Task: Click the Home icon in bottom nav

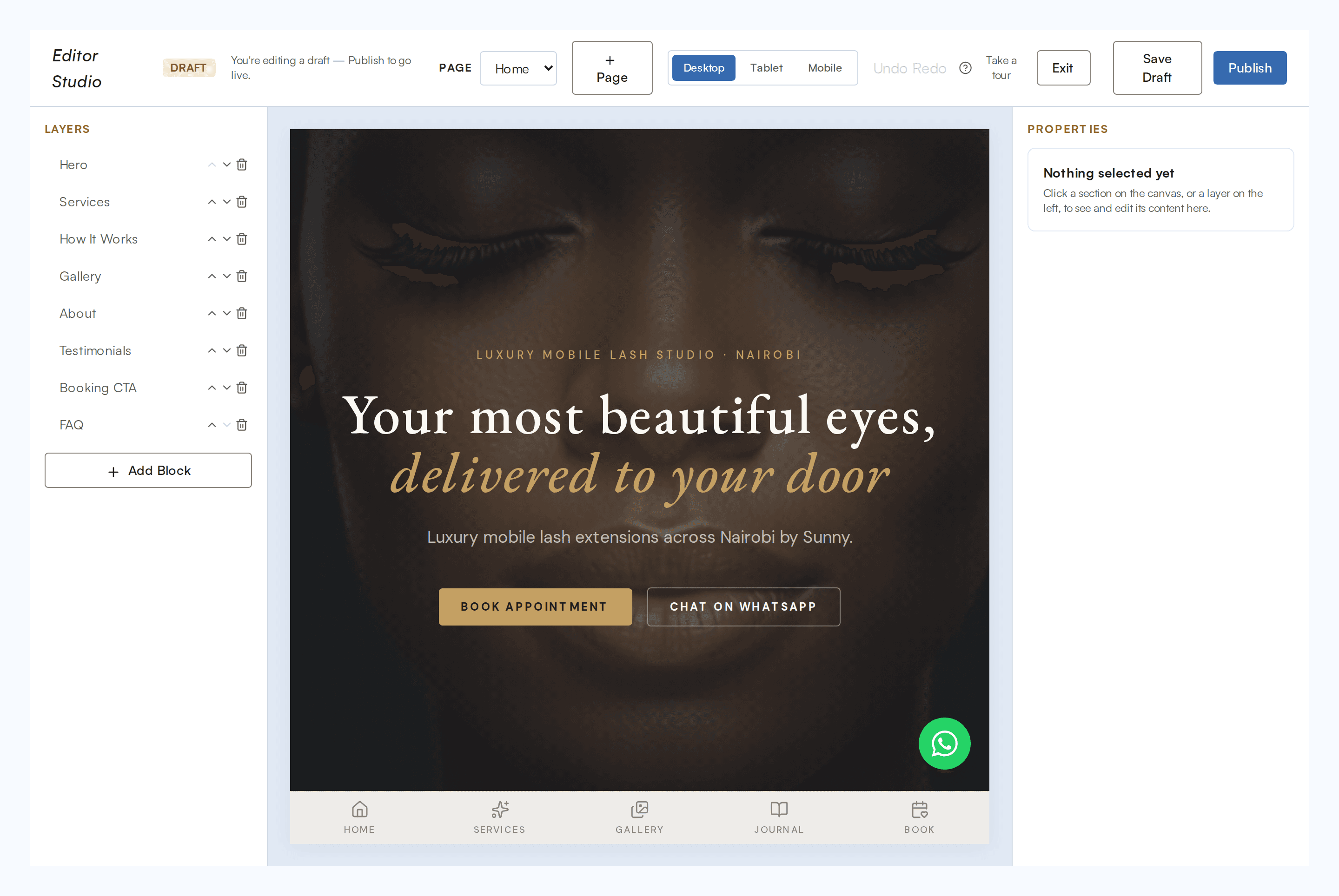Action: (x=359, y=809)
